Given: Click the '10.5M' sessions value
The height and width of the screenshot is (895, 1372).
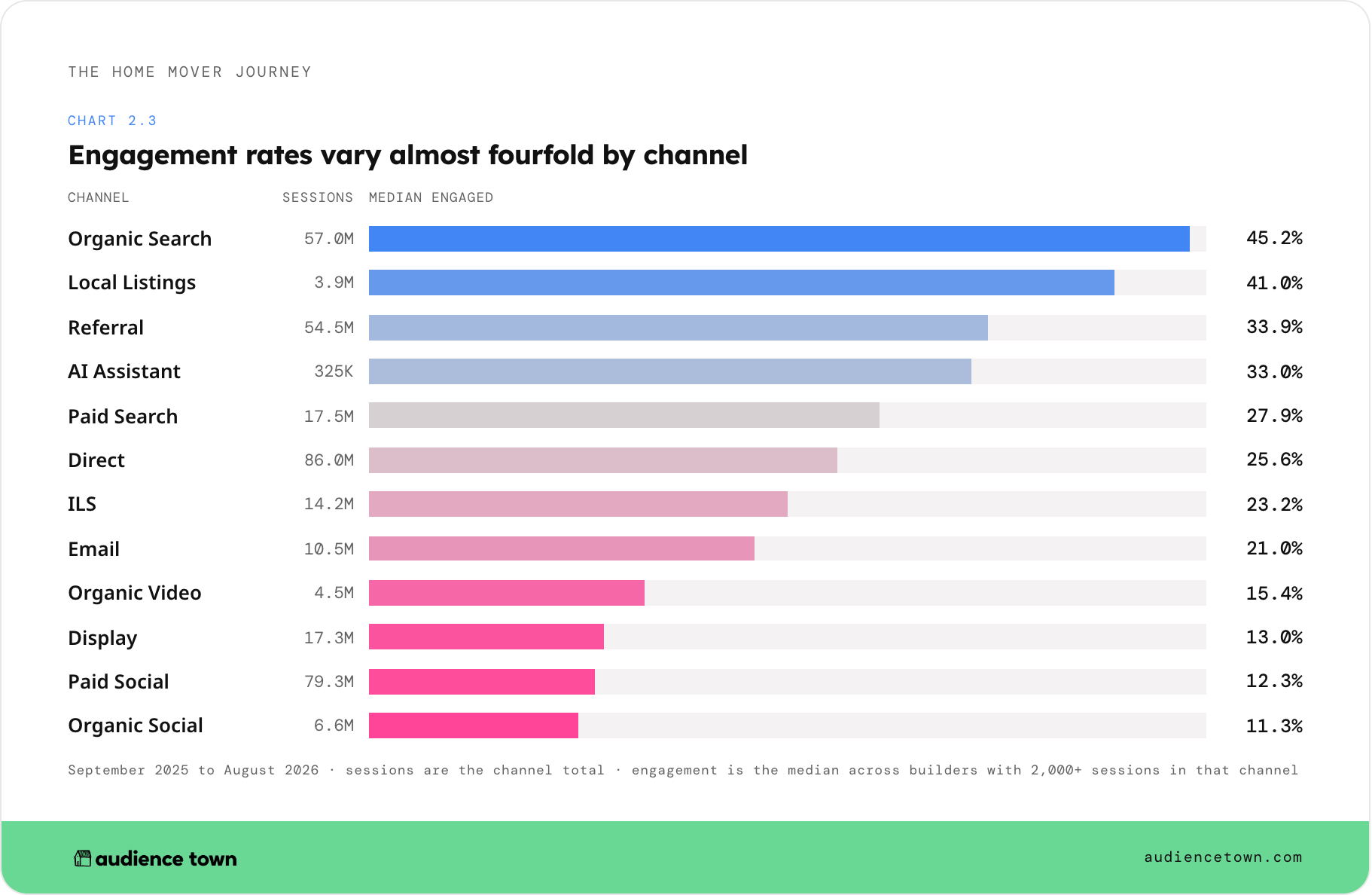Looking at the screenshot, I should coord(328,549).
